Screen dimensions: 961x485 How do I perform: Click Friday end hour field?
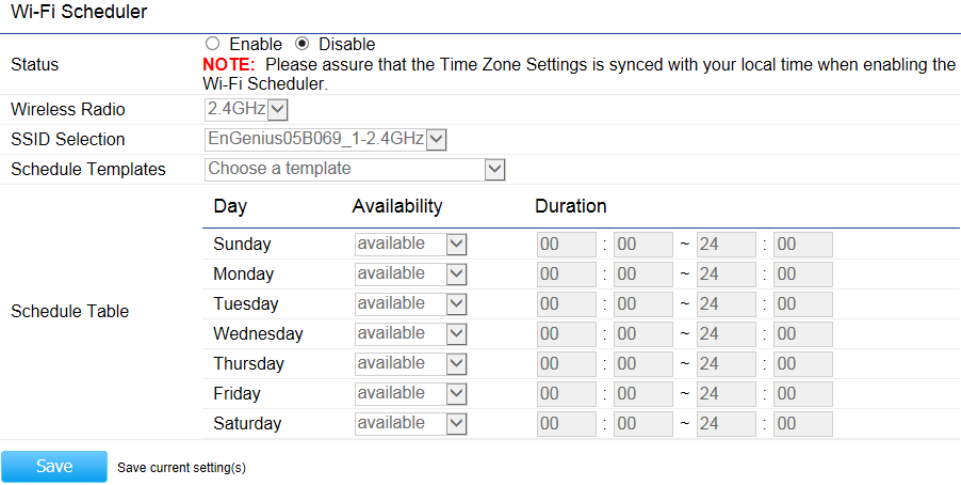click(x=726, y=394)
